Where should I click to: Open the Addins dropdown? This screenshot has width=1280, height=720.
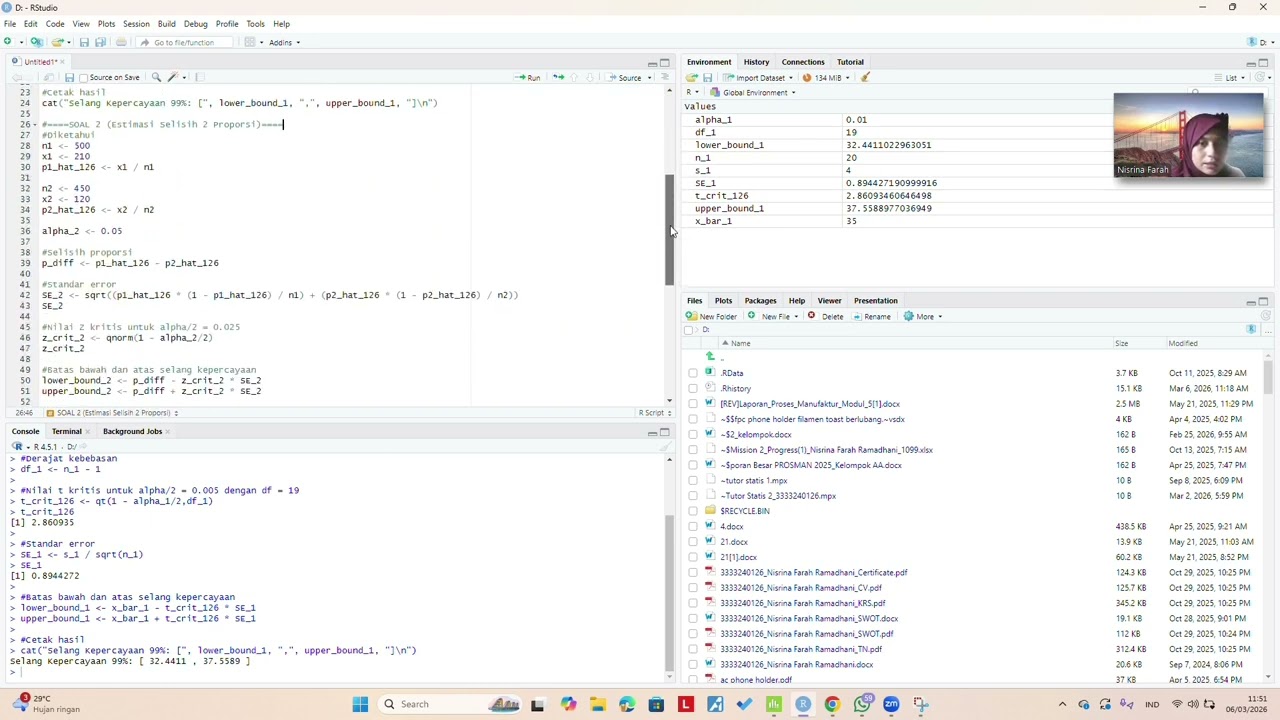click(x=284, y=42)
